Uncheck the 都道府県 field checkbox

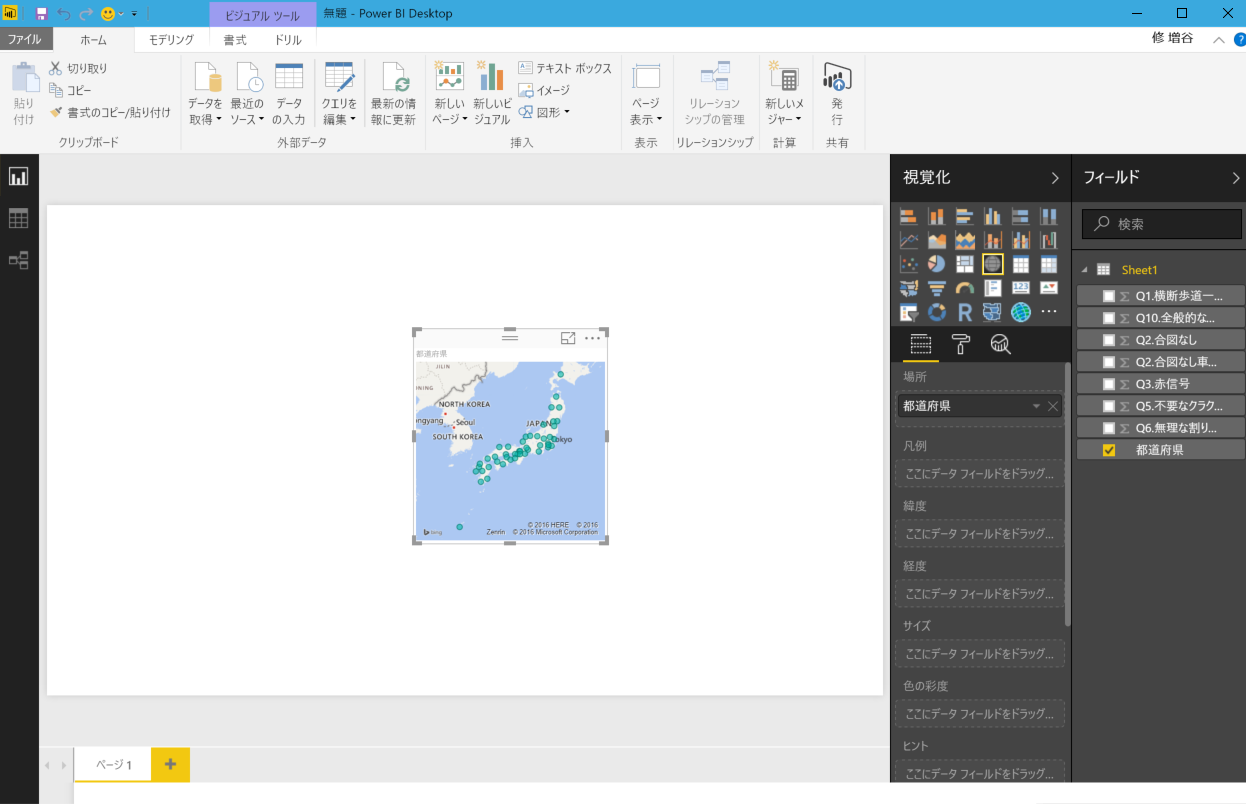click(1109, 450)
